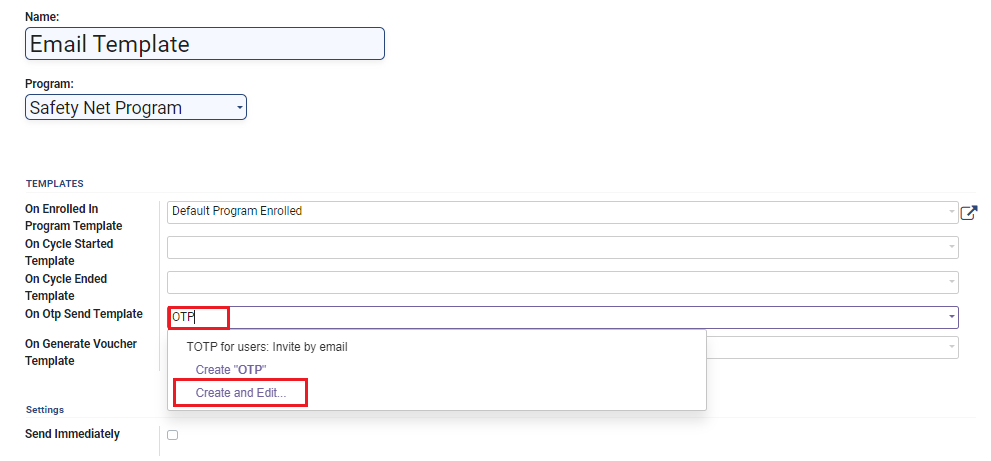
Task: Expand On Cycle Started Template dropdown arrow
Action: click(x=952, y=247)
